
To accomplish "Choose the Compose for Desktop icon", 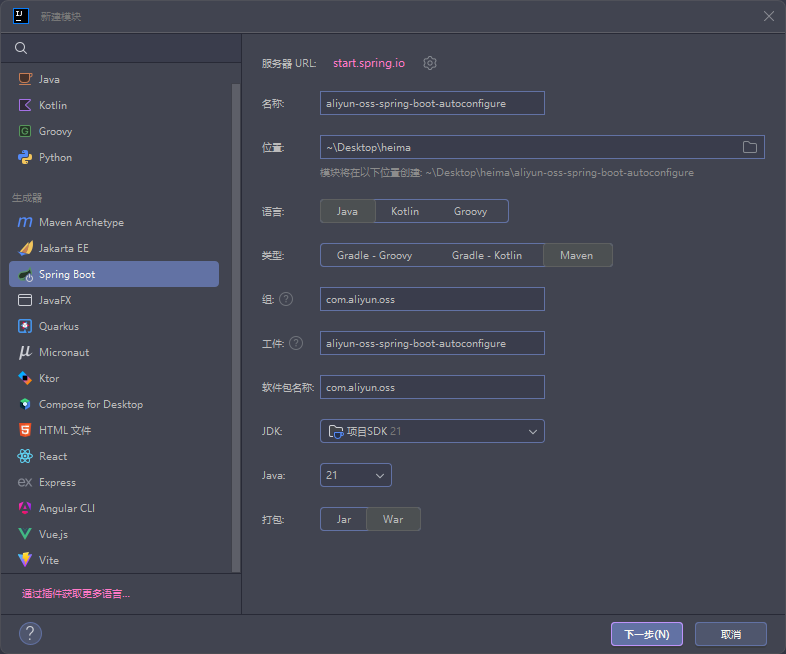I will (x=25, y=404).
